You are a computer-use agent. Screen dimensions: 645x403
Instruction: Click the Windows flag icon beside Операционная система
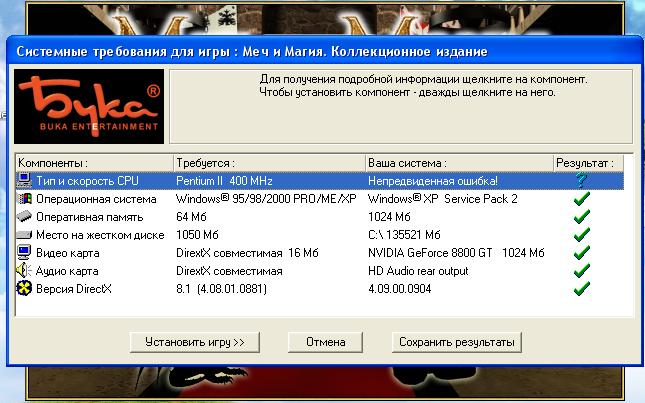(x=24, y=199)
